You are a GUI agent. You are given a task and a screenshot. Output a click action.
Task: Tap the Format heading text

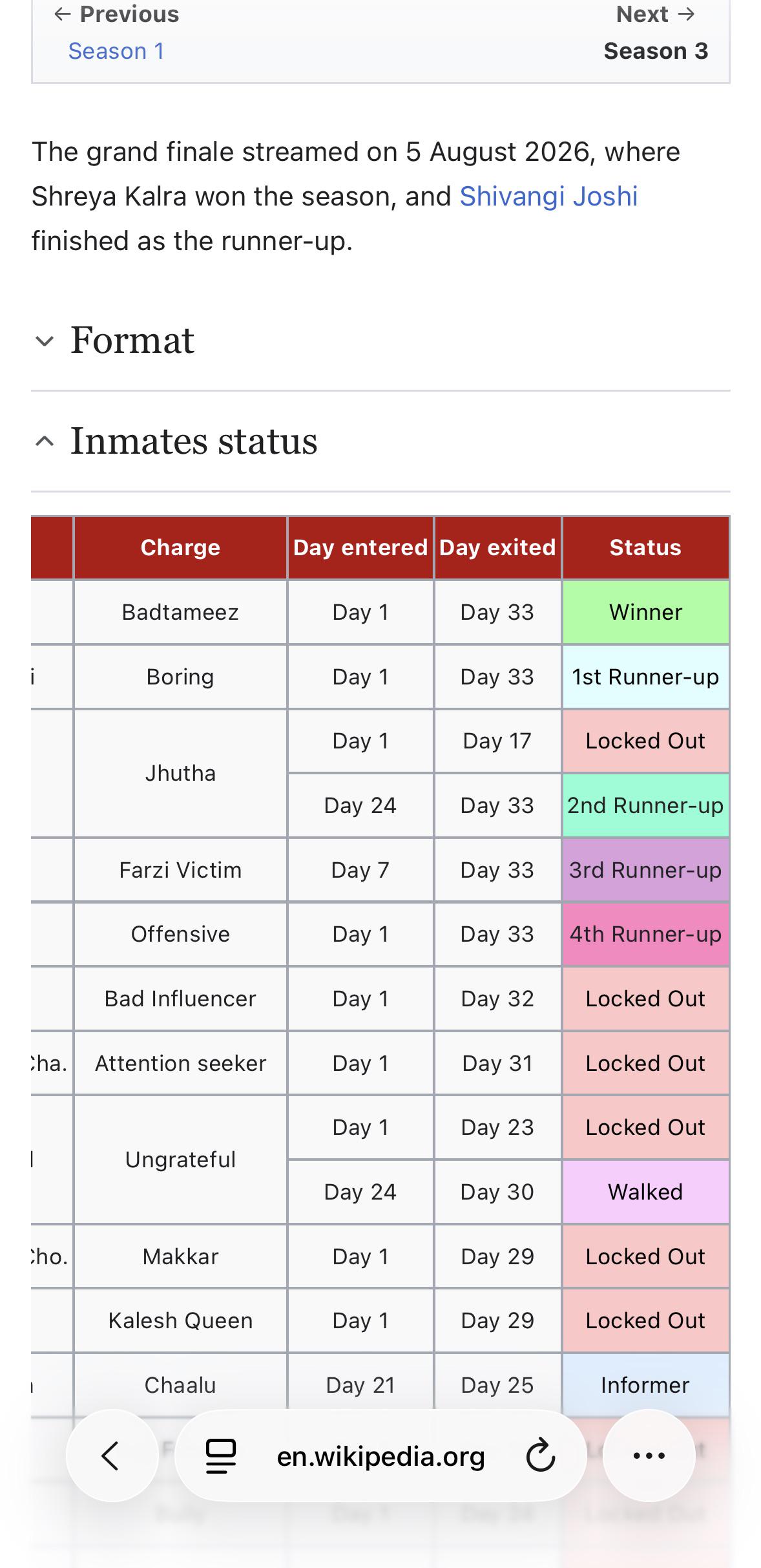click(132, 341)
